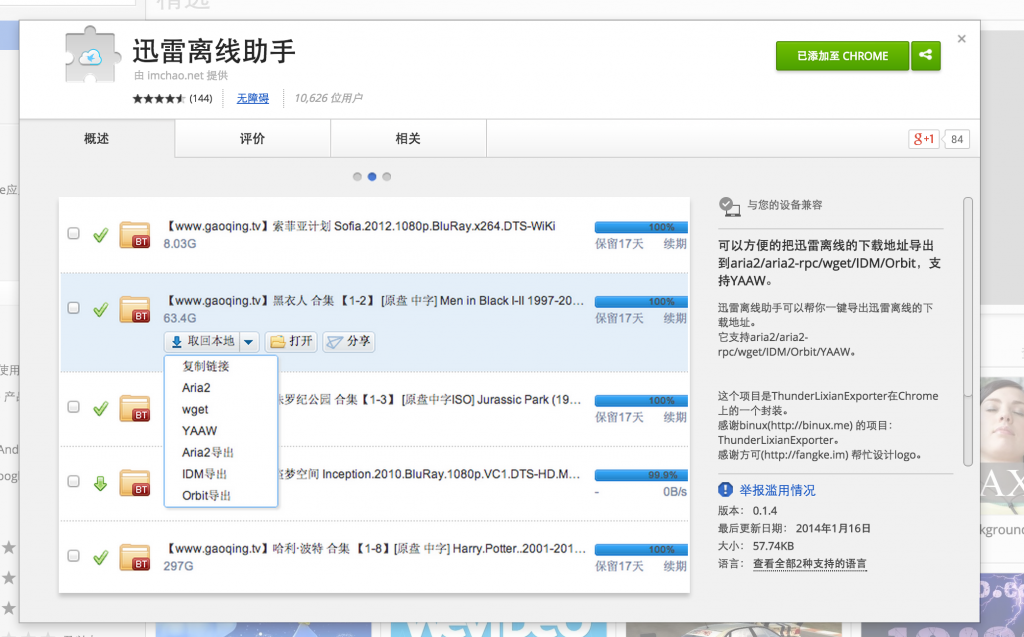Click the 10,626 位用户 user count
The height and width of the screenshot is (637, 1024).
click(x=328, y=98)
